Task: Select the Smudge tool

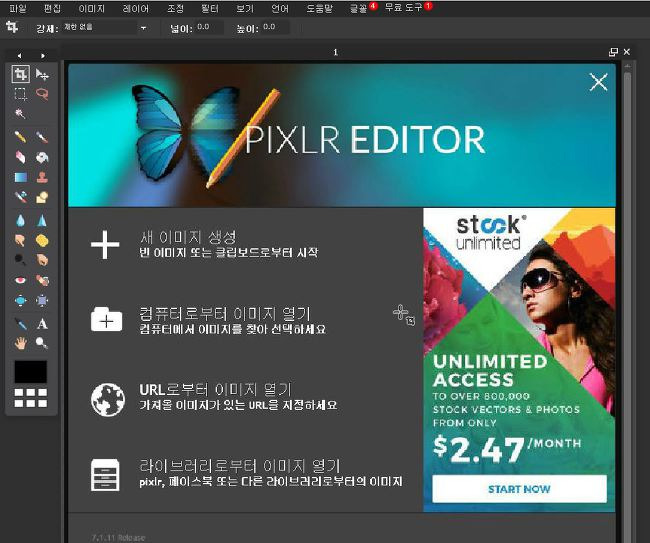Action: point(20,240)
